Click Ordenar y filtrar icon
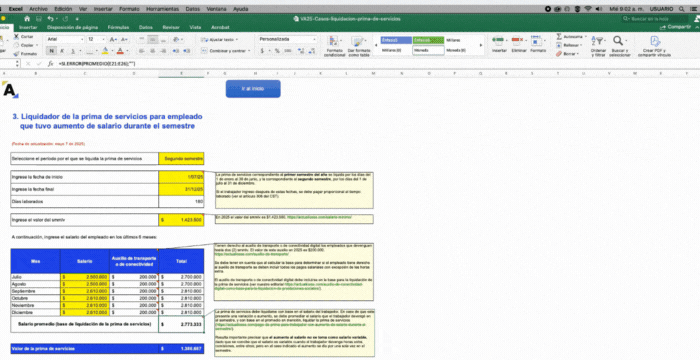Image resolution: width=700 pixels, height=360 pixels. click(x=598, y=46)
